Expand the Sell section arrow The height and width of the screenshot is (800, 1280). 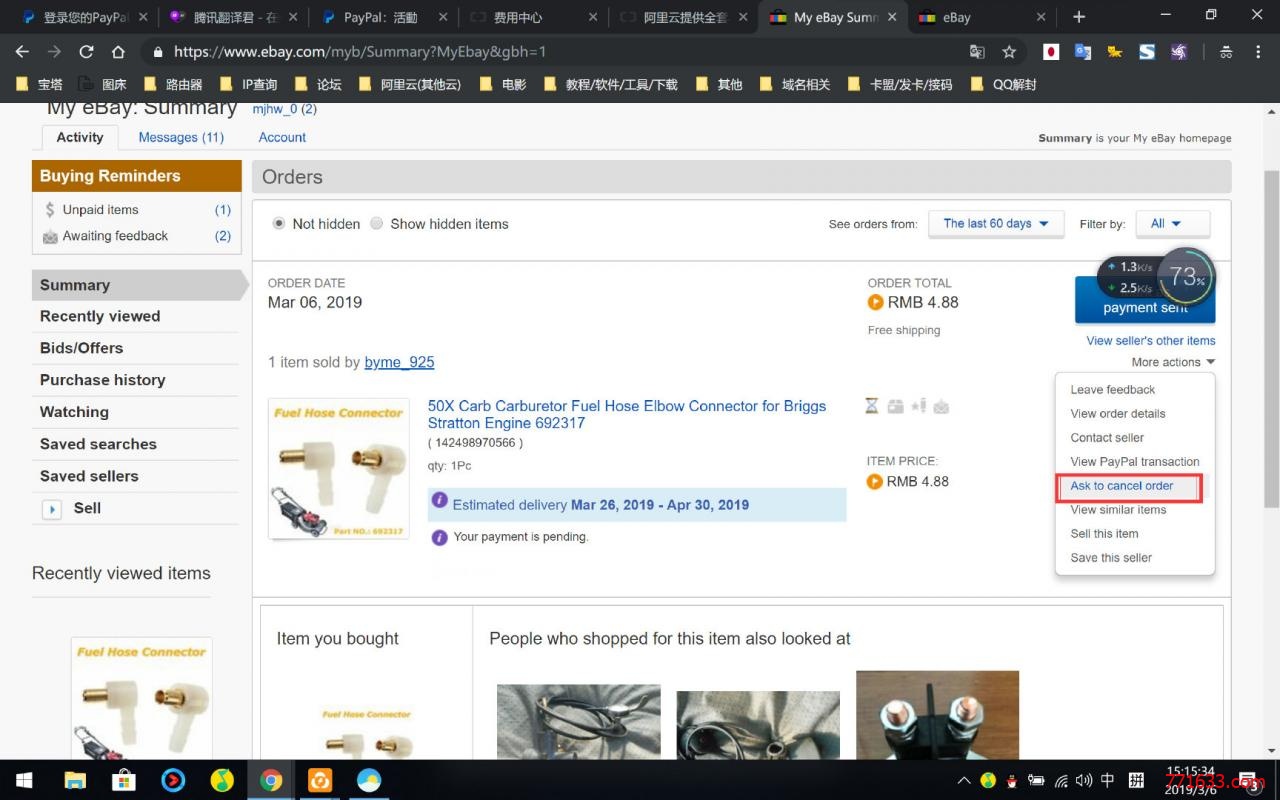[x=52, y=509]
